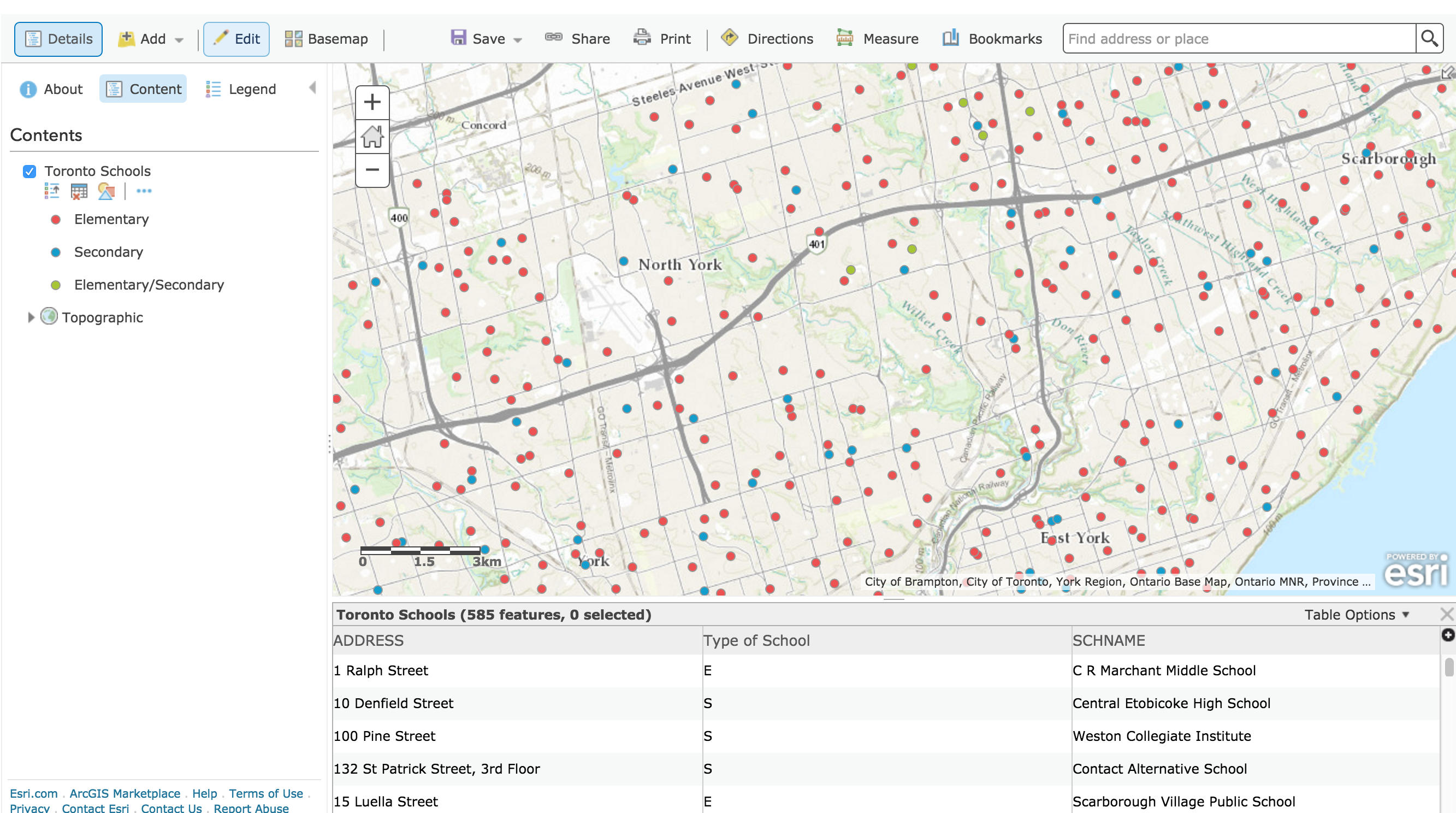The image size is (1456, 813).
Task: Expand the Save dropdown arrow
Action: [518, 40]
